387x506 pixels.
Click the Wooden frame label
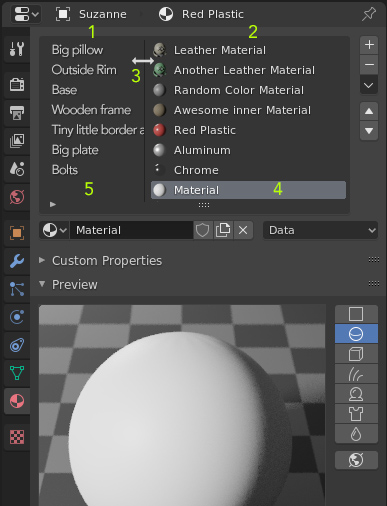(91, 110)
